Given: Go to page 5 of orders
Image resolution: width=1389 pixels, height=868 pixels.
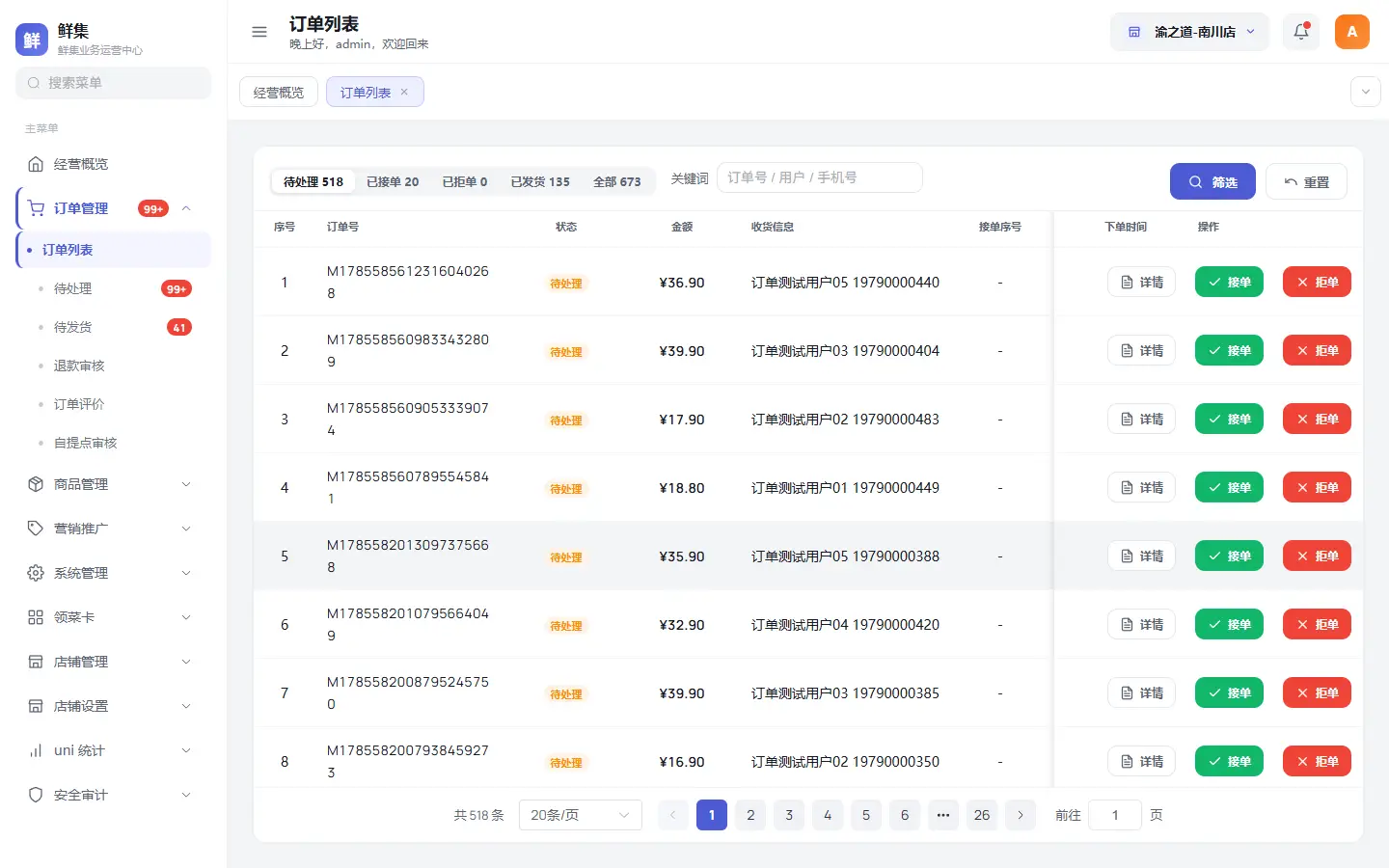Looking at the screenshot, I should pos(866,815).
